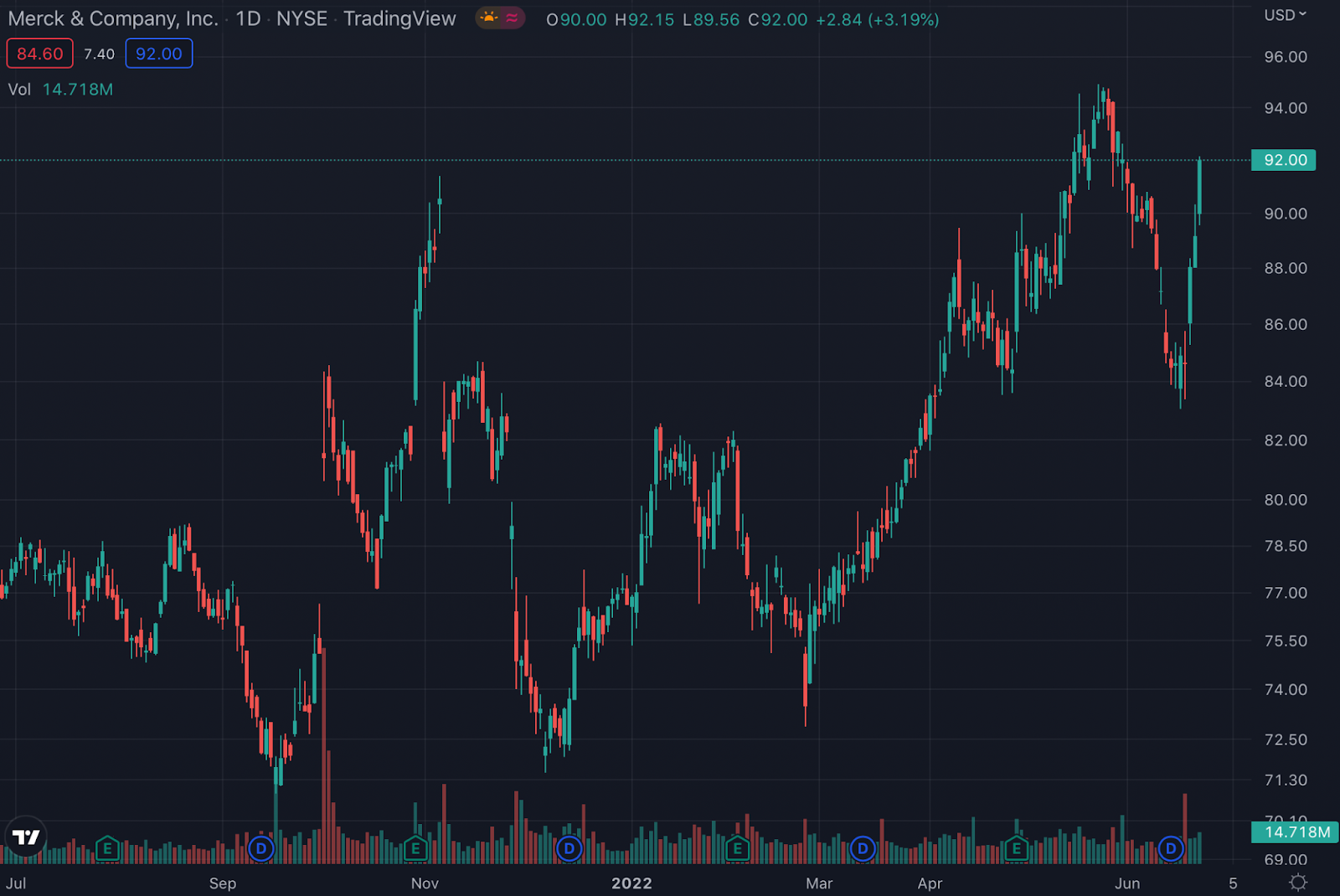Screen dimensions: 1340x896
Task: Click the Jun label on the time axis
Action: [x=1127, y=883]
